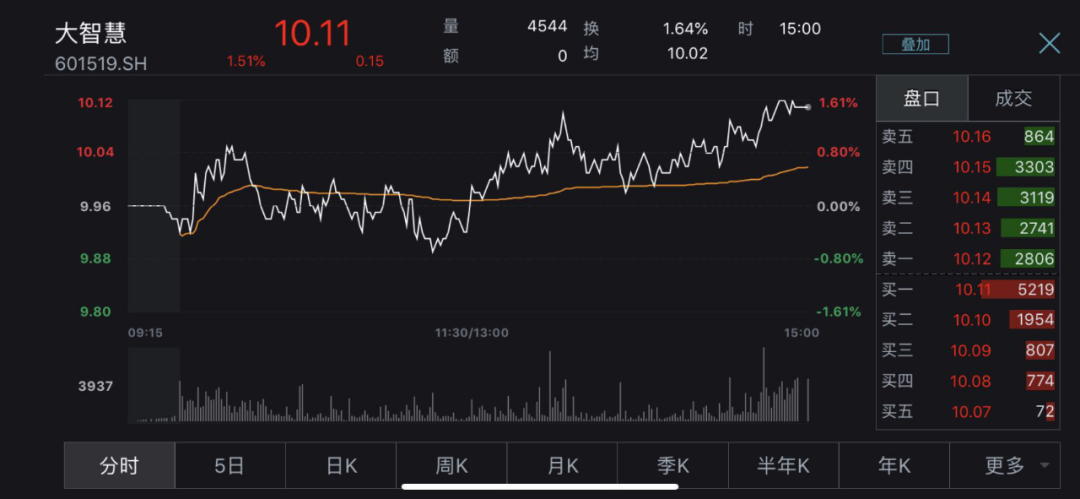The width and height of the screenshot is (1080, 499).
Task: Tap the 叠加 overlay button
Action: tap(915, 45)
